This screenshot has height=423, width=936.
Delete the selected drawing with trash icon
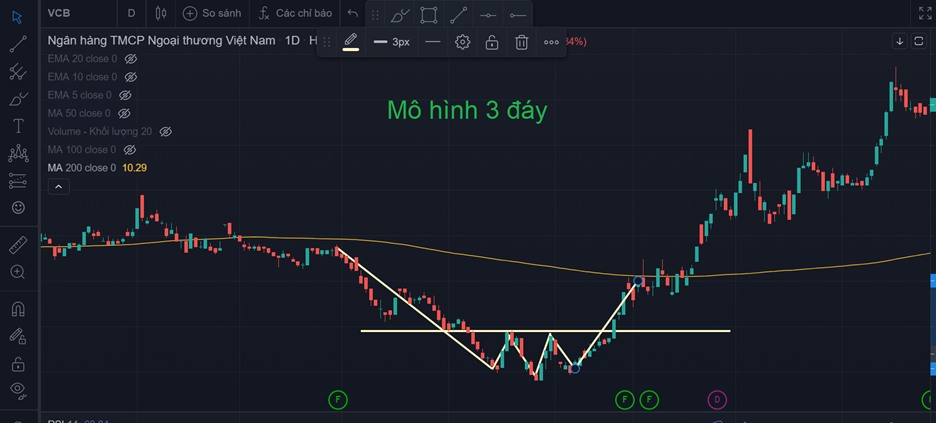coord(522,42)
